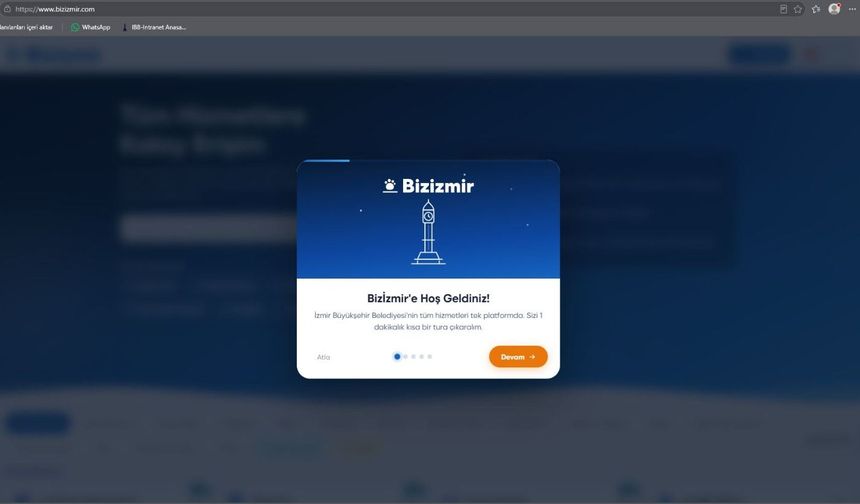Open the WhatsApp bookmark

[x=90, y=27]
